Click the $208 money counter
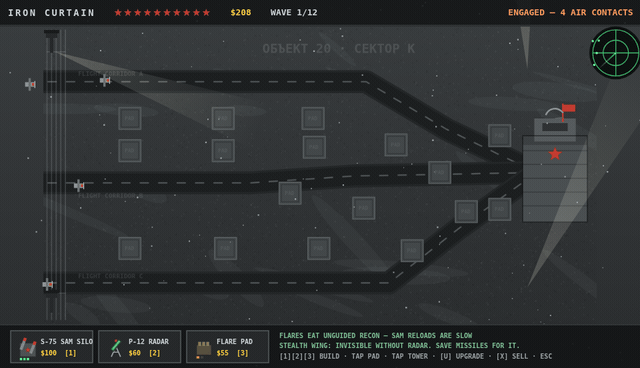Viewport: 640px width, 368px height. [241, 13]
